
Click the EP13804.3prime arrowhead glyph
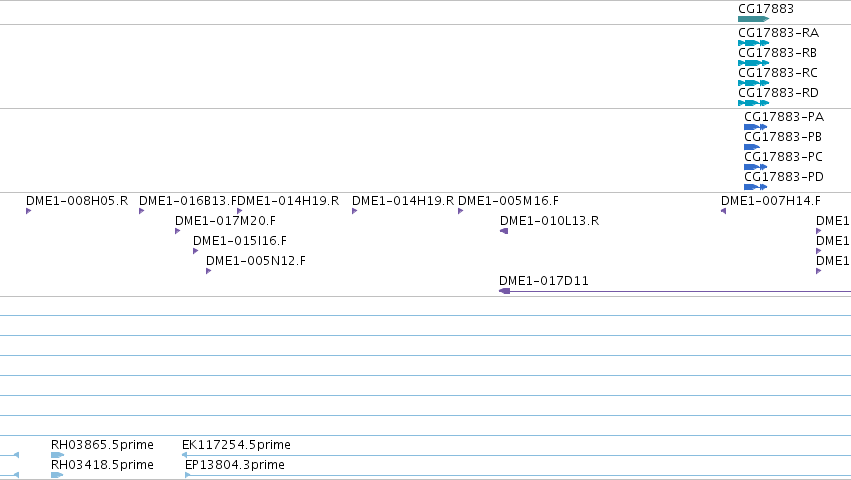click(x=188, y=475)
